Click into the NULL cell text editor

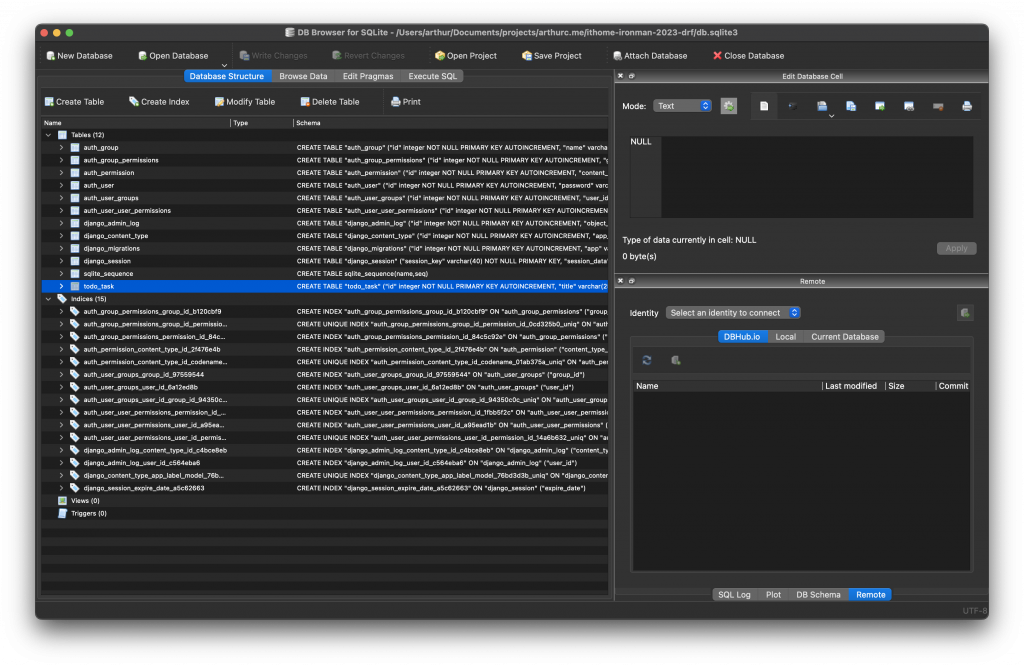click(817, 177)
